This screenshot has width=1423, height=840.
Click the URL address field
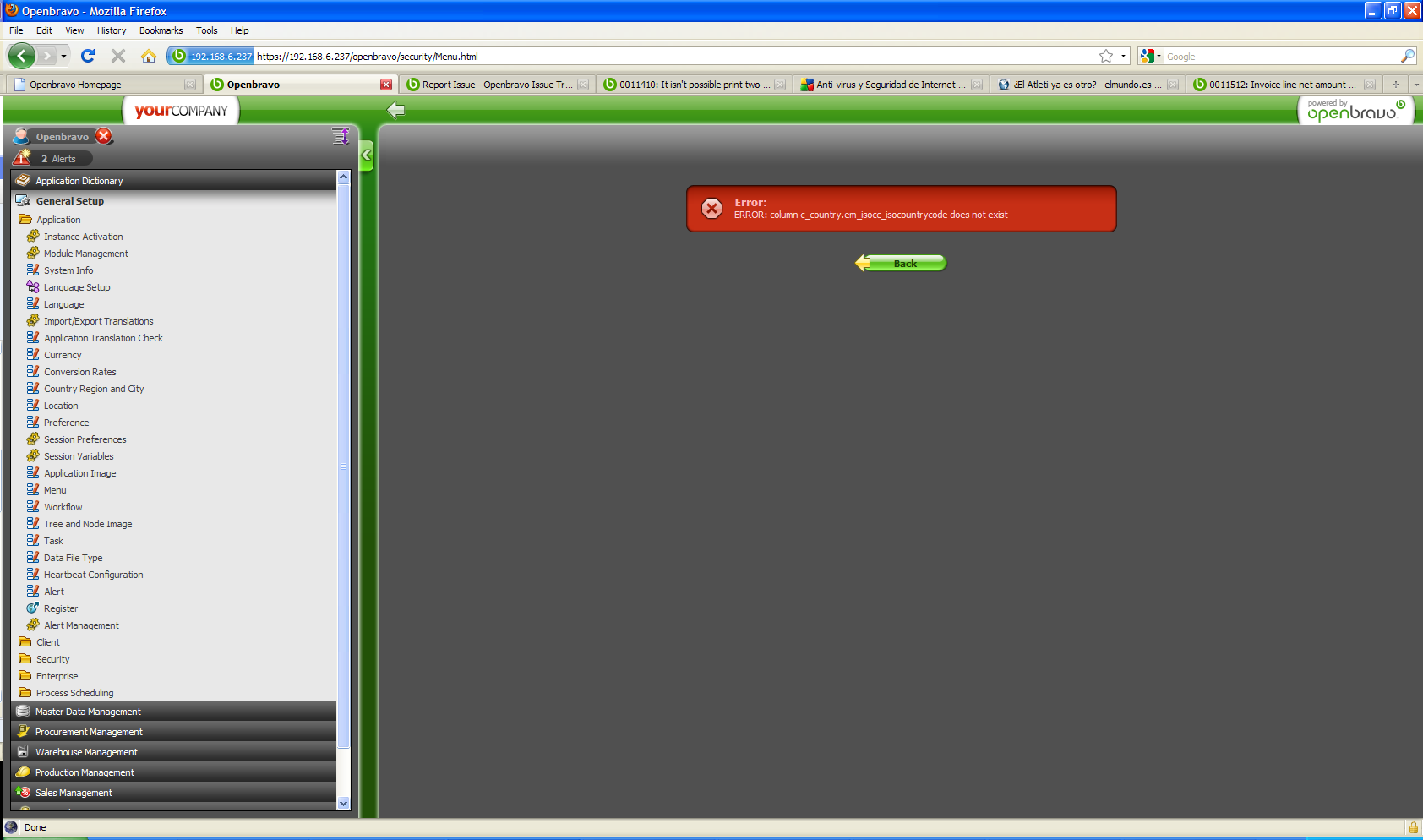(x=676, y=57)
